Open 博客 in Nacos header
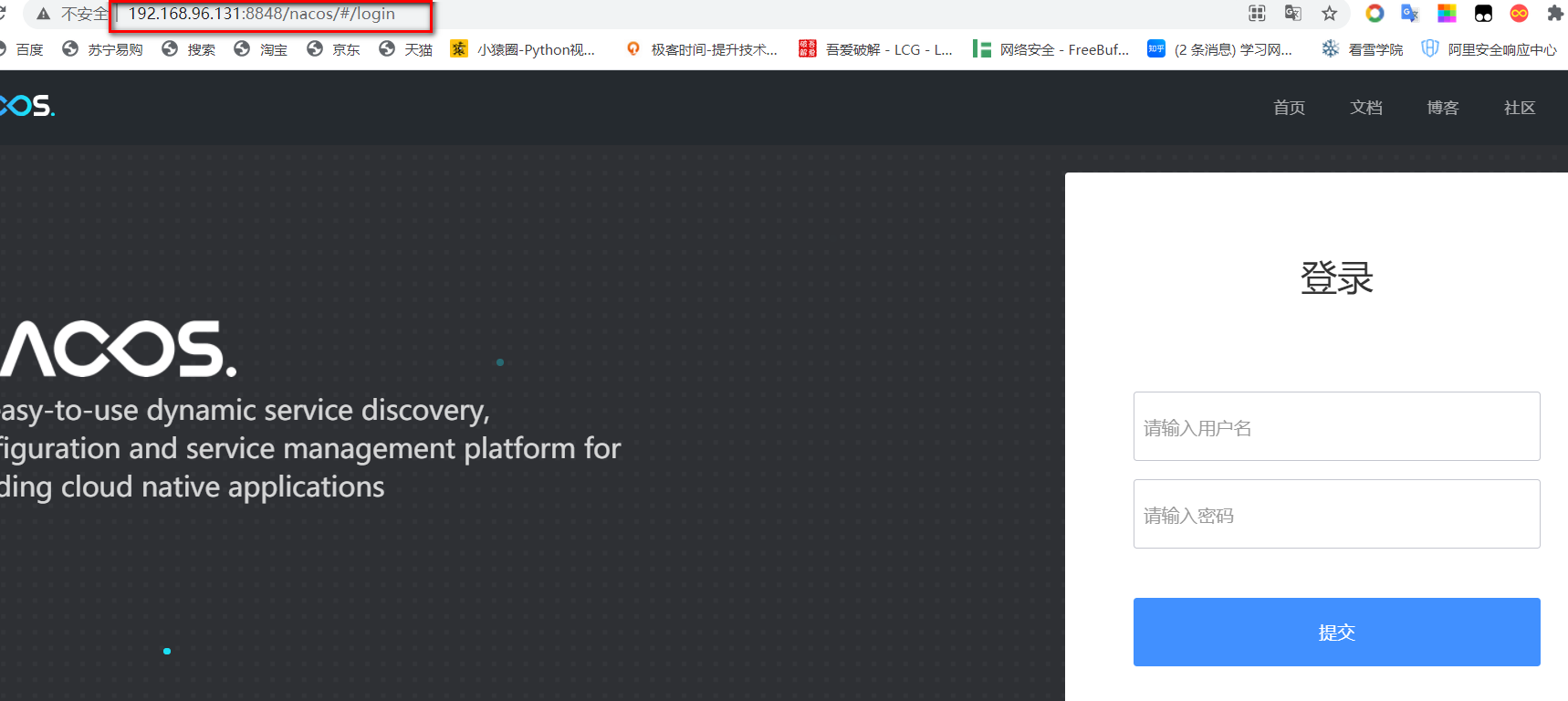 (1443, 108)
